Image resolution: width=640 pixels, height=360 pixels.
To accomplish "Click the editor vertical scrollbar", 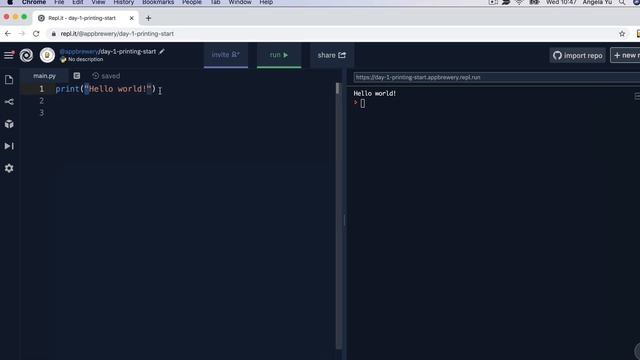I will (338, 216).
